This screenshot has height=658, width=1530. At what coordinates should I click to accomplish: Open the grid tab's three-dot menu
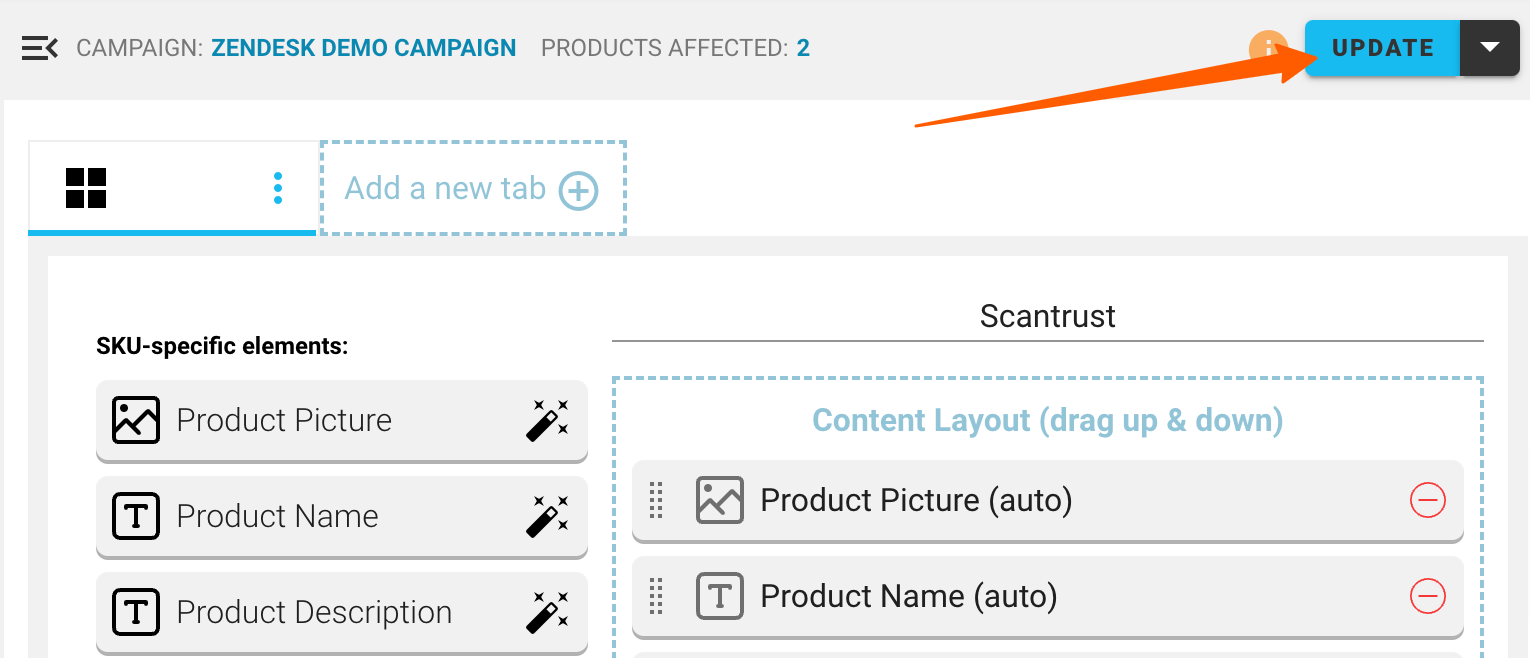(x=278, y=188)
